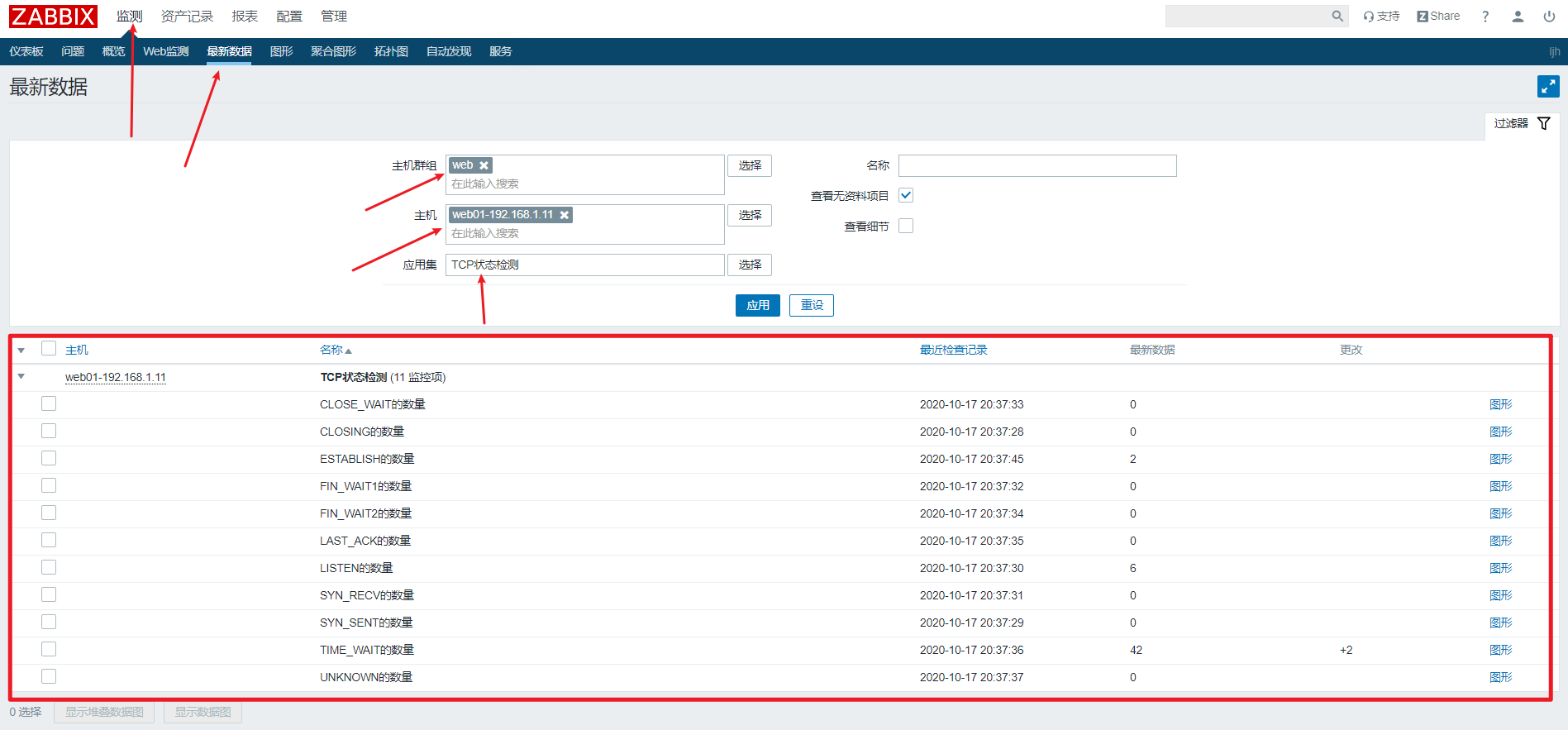The image size is (1568, 730).
Task: Open 图形 link for UNKNOWN的数量
Action: 1501,677
